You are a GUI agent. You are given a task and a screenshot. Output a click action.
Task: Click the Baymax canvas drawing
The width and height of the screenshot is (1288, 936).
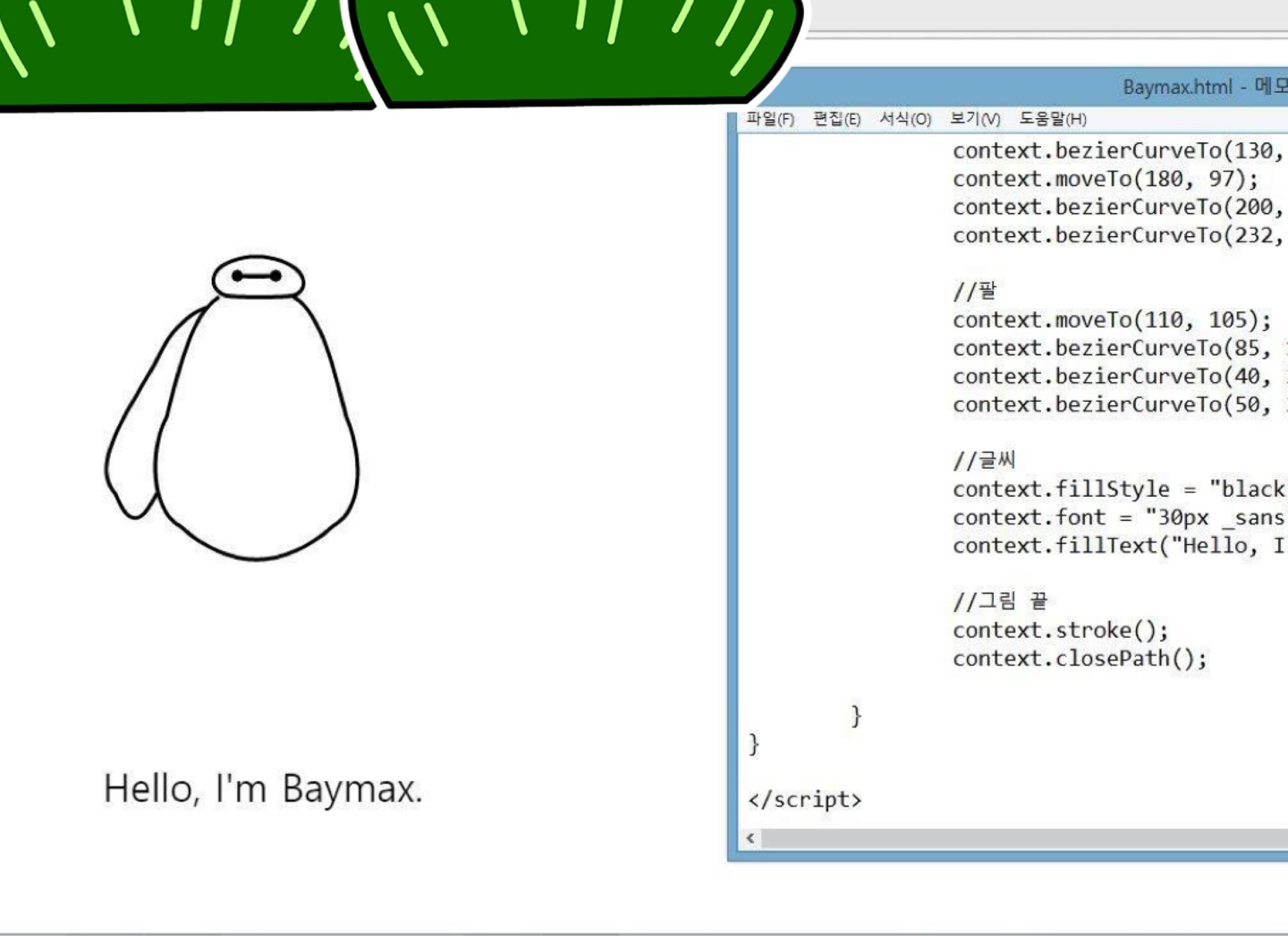(233, 409)
